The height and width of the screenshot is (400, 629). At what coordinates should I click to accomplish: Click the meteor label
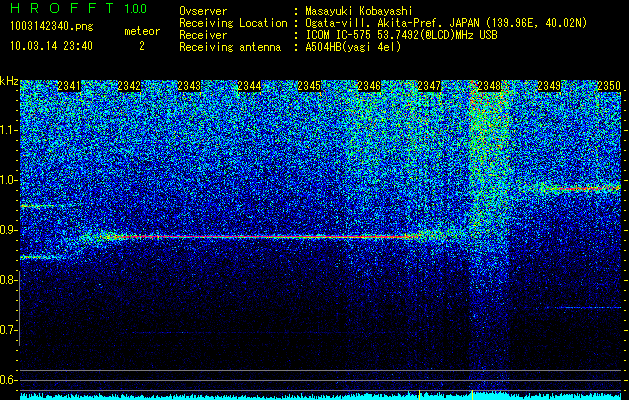(x=142, y=31)
